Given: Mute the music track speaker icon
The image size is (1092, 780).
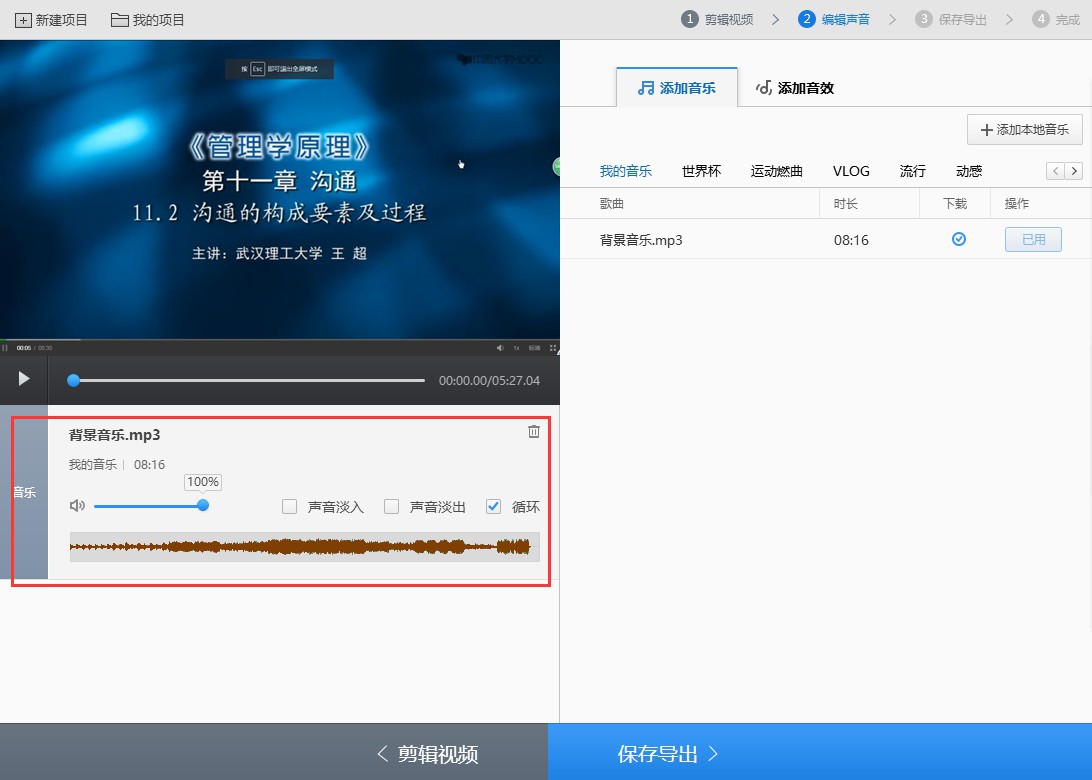Looking at the screenshot, I should tap(77, 506).
